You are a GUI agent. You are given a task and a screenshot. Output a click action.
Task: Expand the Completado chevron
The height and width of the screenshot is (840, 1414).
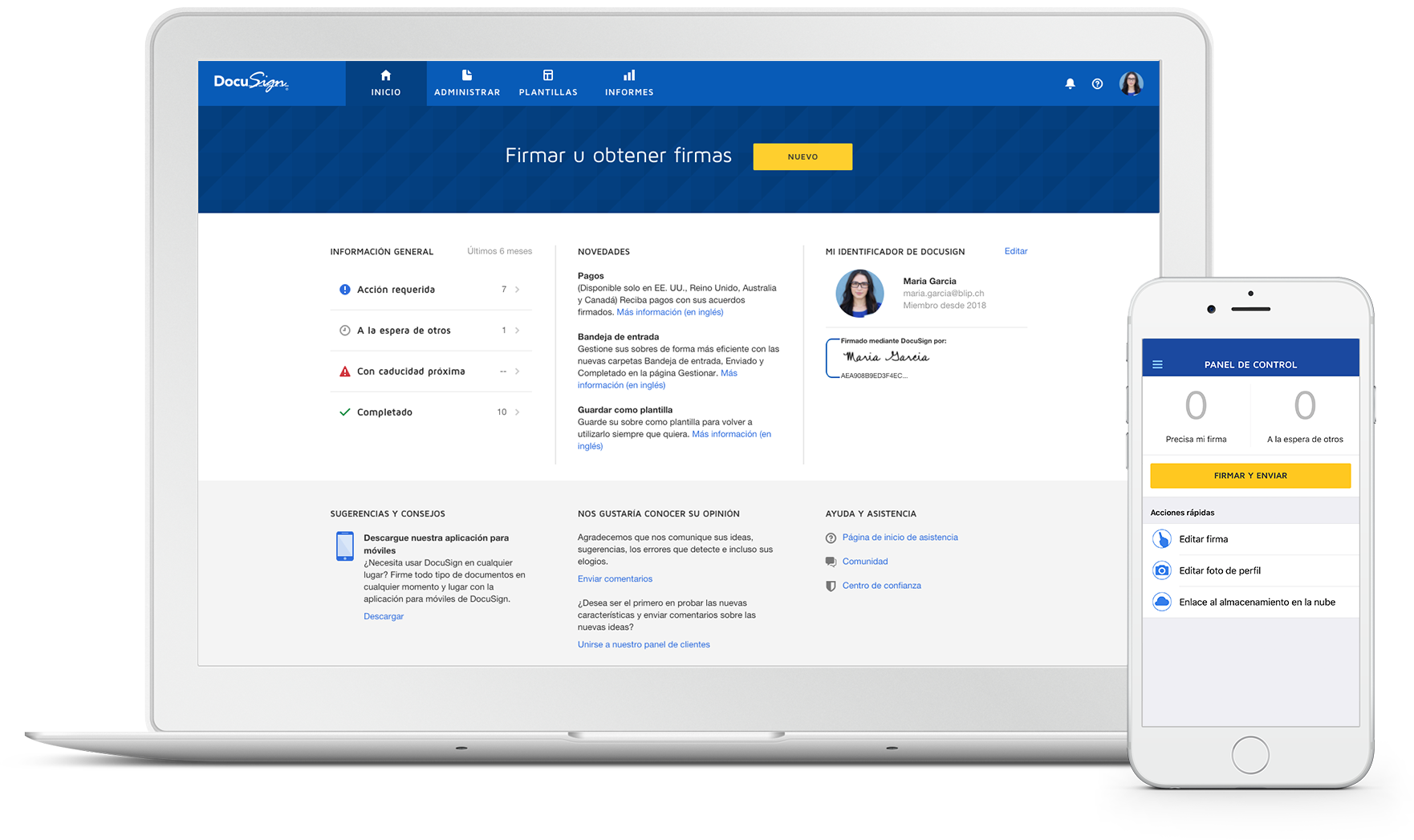518,412
